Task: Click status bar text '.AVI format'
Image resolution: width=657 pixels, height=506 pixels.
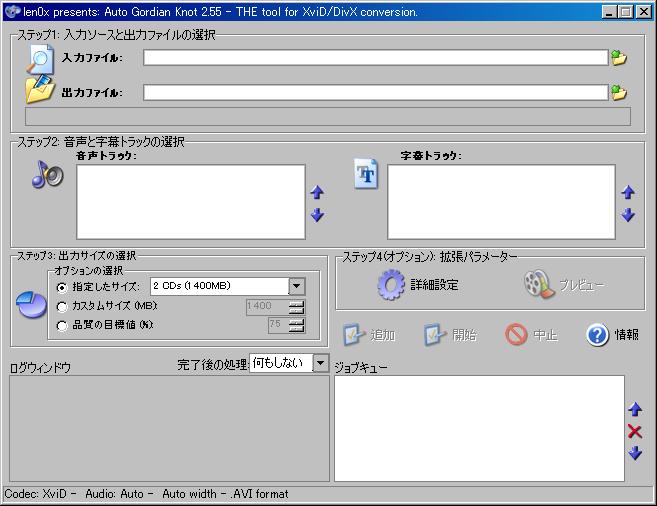Action: [259, 494]
